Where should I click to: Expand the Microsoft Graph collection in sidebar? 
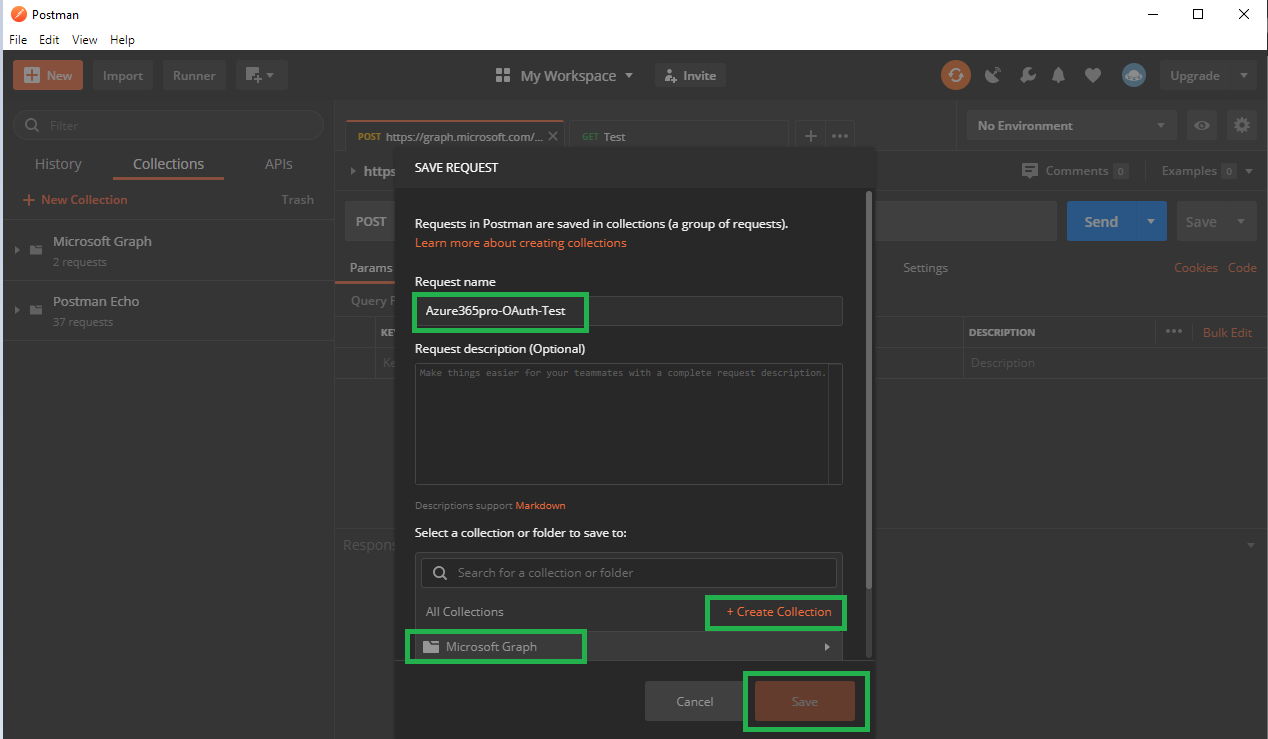tap(17, 250)
